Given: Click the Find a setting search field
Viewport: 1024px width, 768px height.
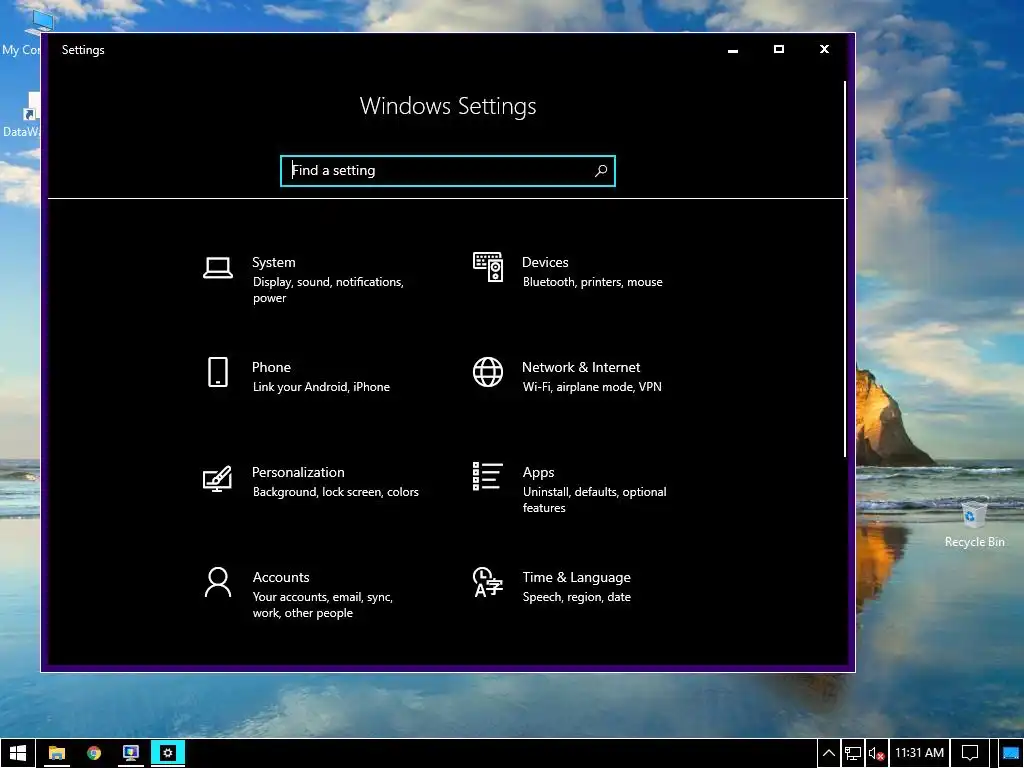Looking at the screenshot, I should [448, 170].
